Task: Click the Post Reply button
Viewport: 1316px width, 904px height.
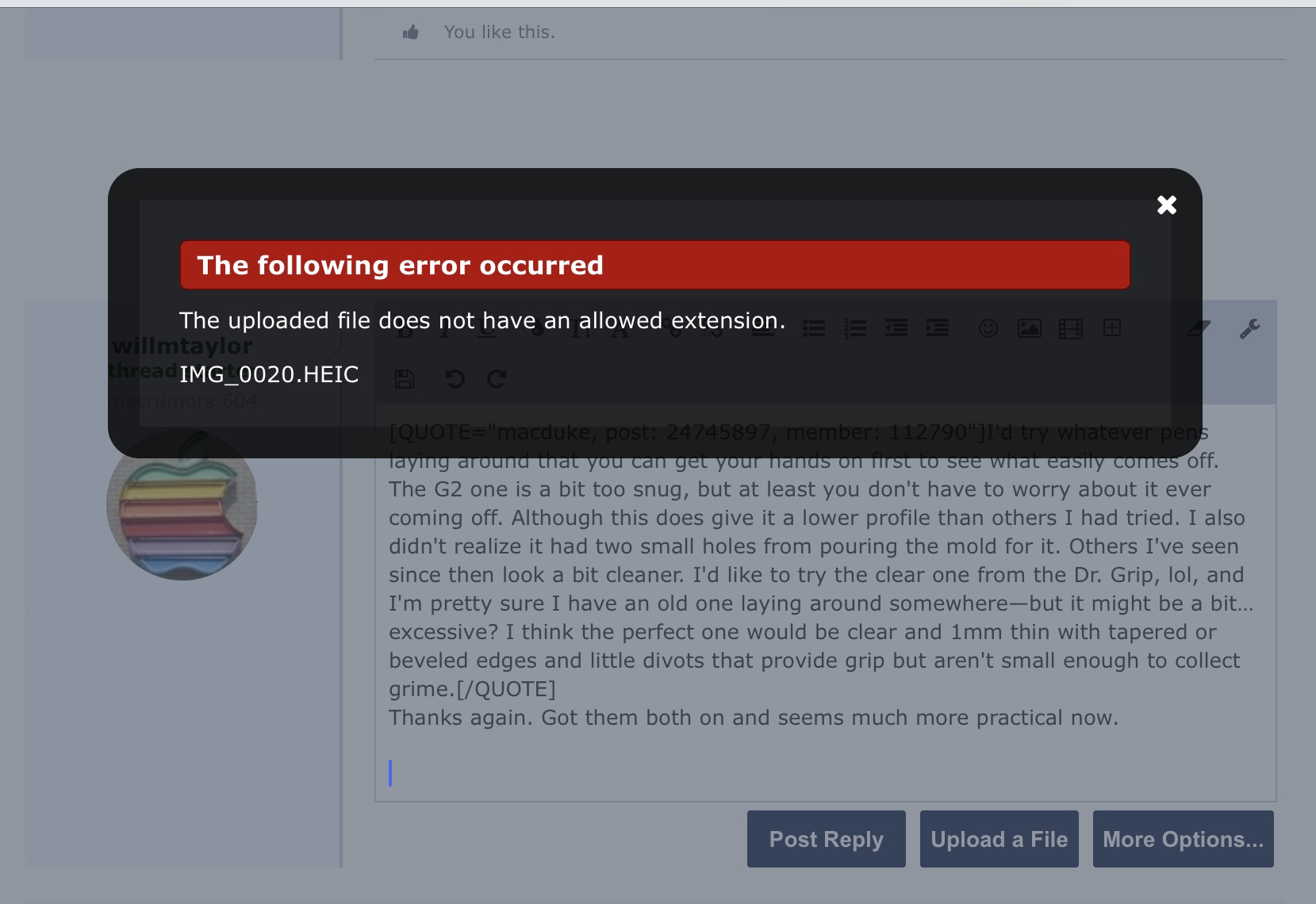Action: (827, 839)
